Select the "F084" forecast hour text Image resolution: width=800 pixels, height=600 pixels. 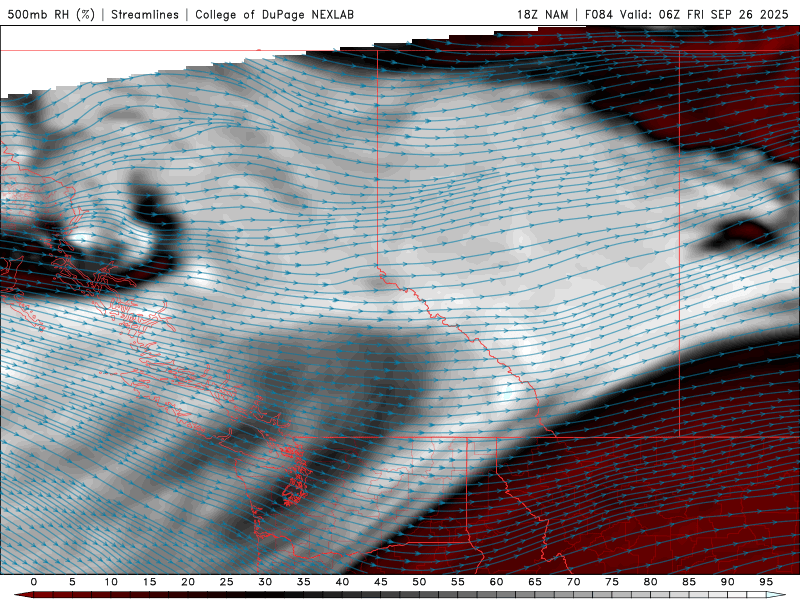[x=598, y=14]
